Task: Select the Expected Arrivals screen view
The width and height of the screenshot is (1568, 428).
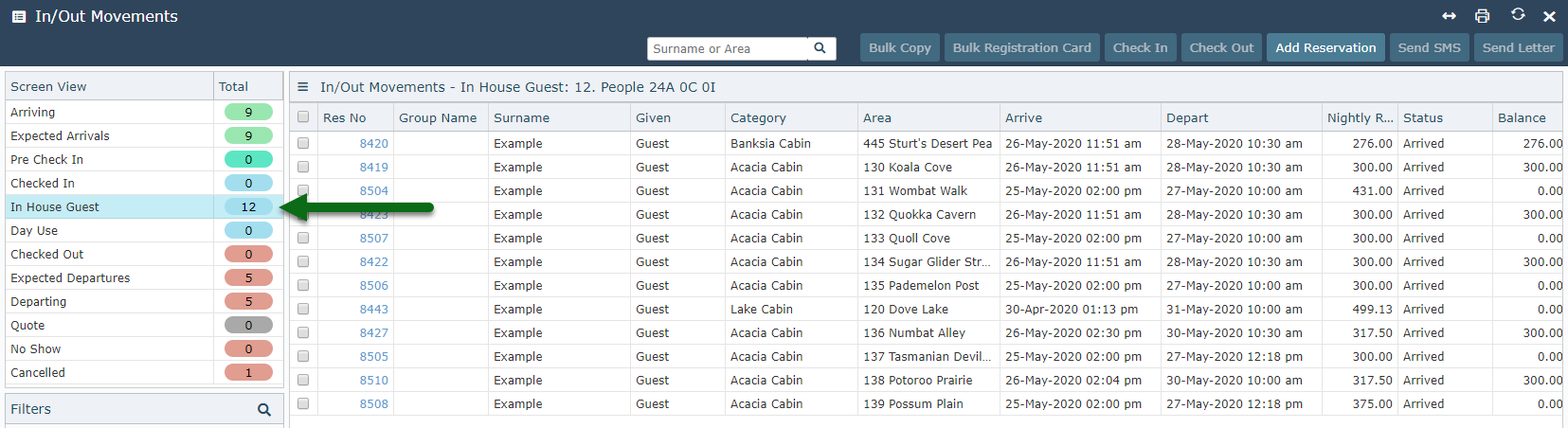Action: click(61, 135)
